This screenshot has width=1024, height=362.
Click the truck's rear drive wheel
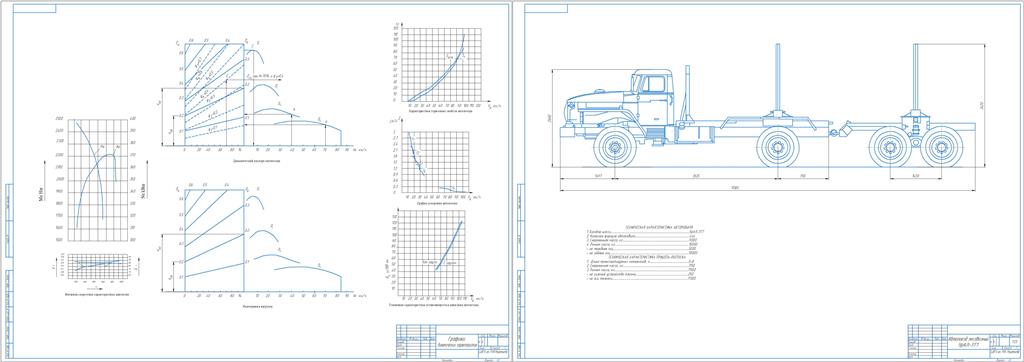tap(779, 147)
